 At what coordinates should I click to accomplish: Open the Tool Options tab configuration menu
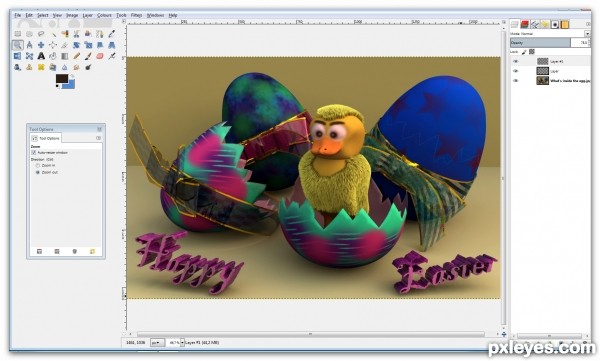pos(99,138)
